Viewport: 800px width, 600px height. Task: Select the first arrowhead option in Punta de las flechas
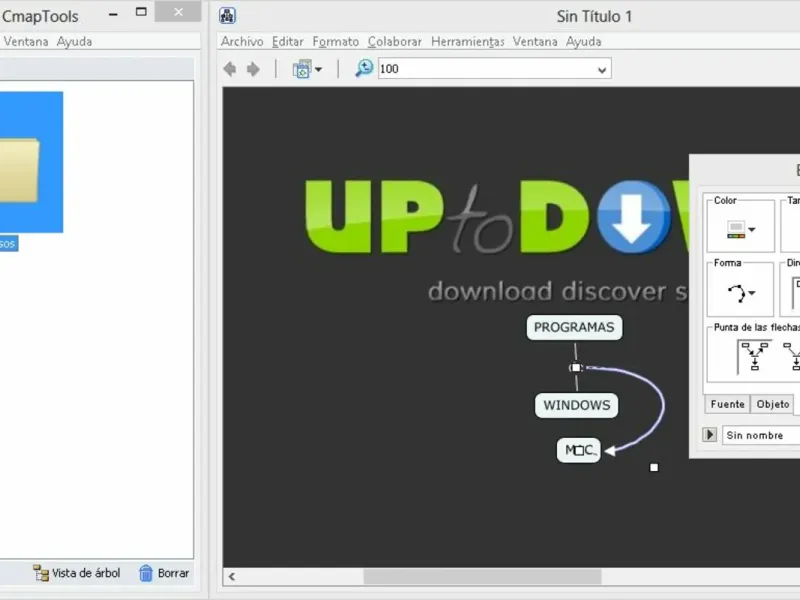point(755,357)
